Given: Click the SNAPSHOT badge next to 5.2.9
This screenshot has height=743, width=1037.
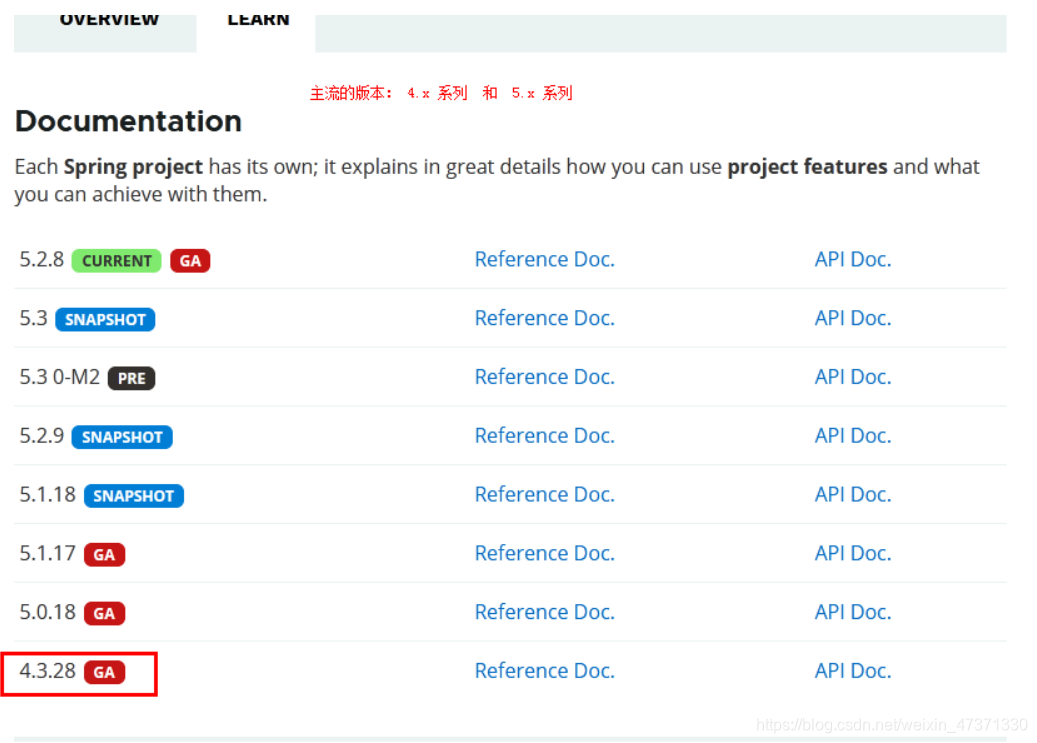Looking at the screenshot, I should 122,437.
